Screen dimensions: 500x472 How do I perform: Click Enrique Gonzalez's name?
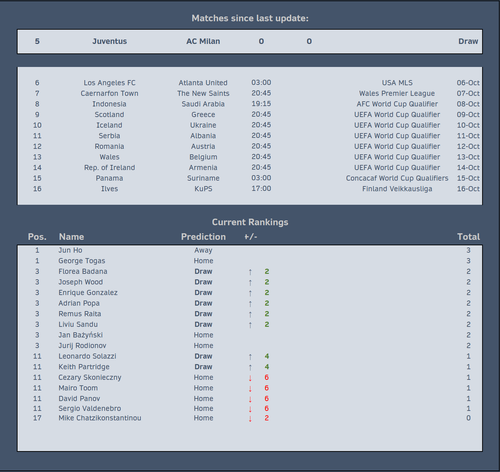tap(88, 293)
